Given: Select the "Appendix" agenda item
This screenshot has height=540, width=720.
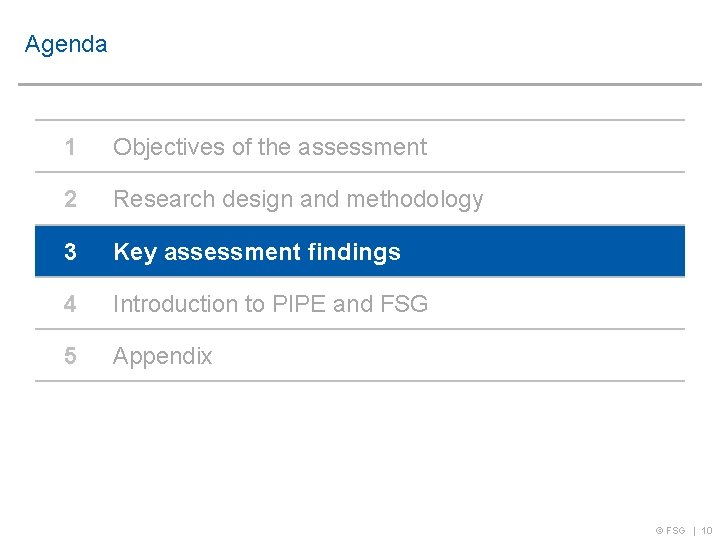Looking at the screenshot, I should click(163, 356).
